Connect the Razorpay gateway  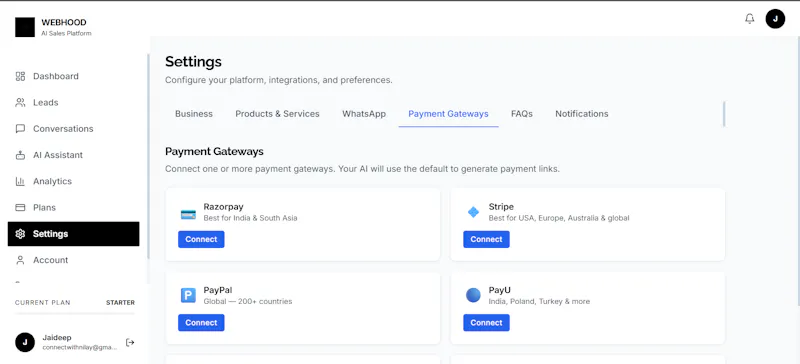coord(201,239)
